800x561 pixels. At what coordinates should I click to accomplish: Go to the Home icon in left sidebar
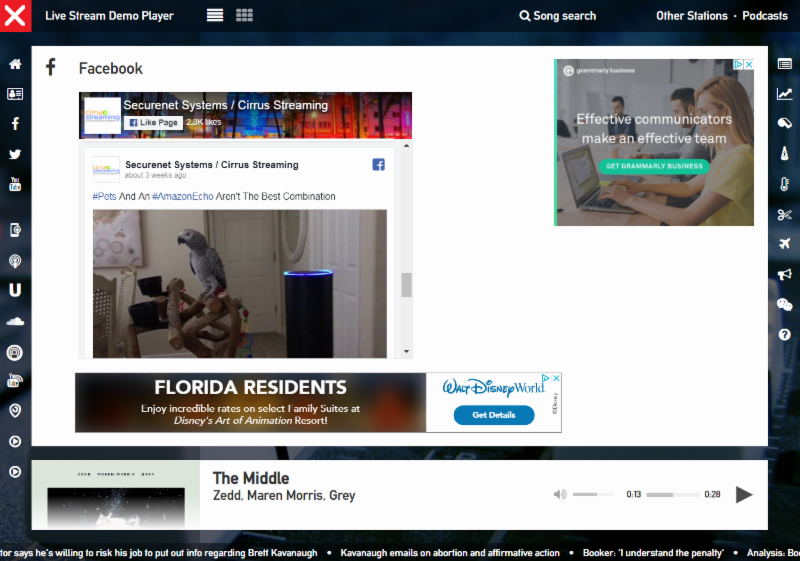point(15,64)
